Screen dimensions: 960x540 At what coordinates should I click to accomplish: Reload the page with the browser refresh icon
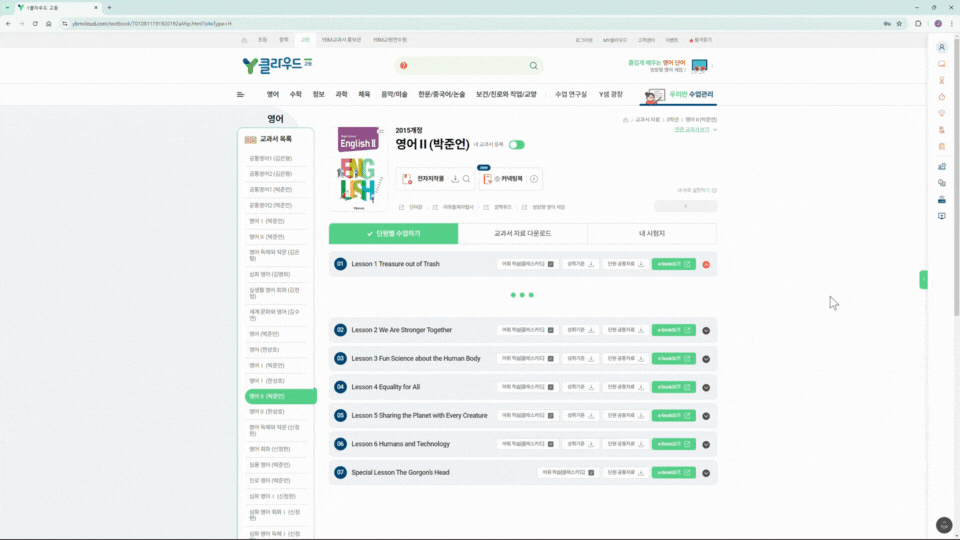35,24
